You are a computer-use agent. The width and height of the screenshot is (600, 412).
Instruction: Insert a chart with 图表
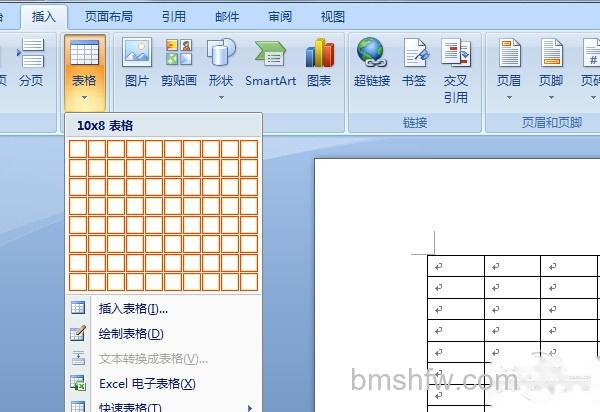tap(320, 63)
